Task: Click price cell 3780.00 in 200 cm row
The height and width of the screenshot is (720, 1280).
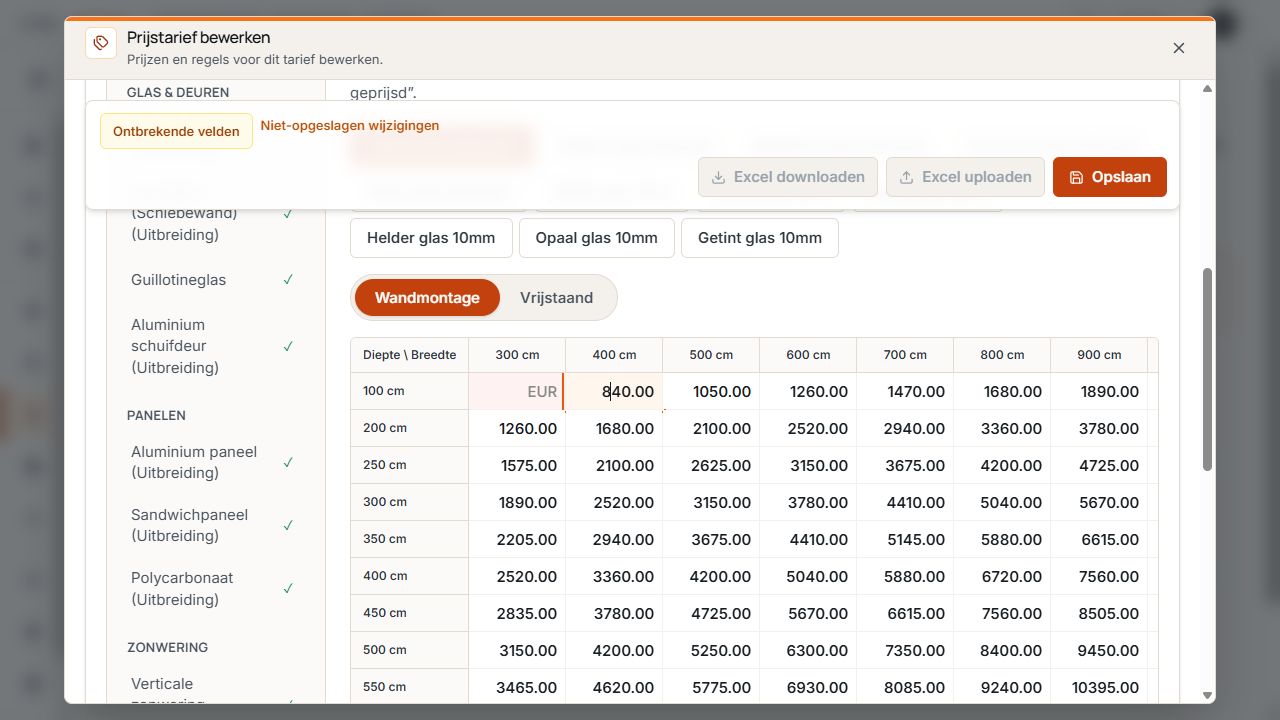Action: [1099, 429]
